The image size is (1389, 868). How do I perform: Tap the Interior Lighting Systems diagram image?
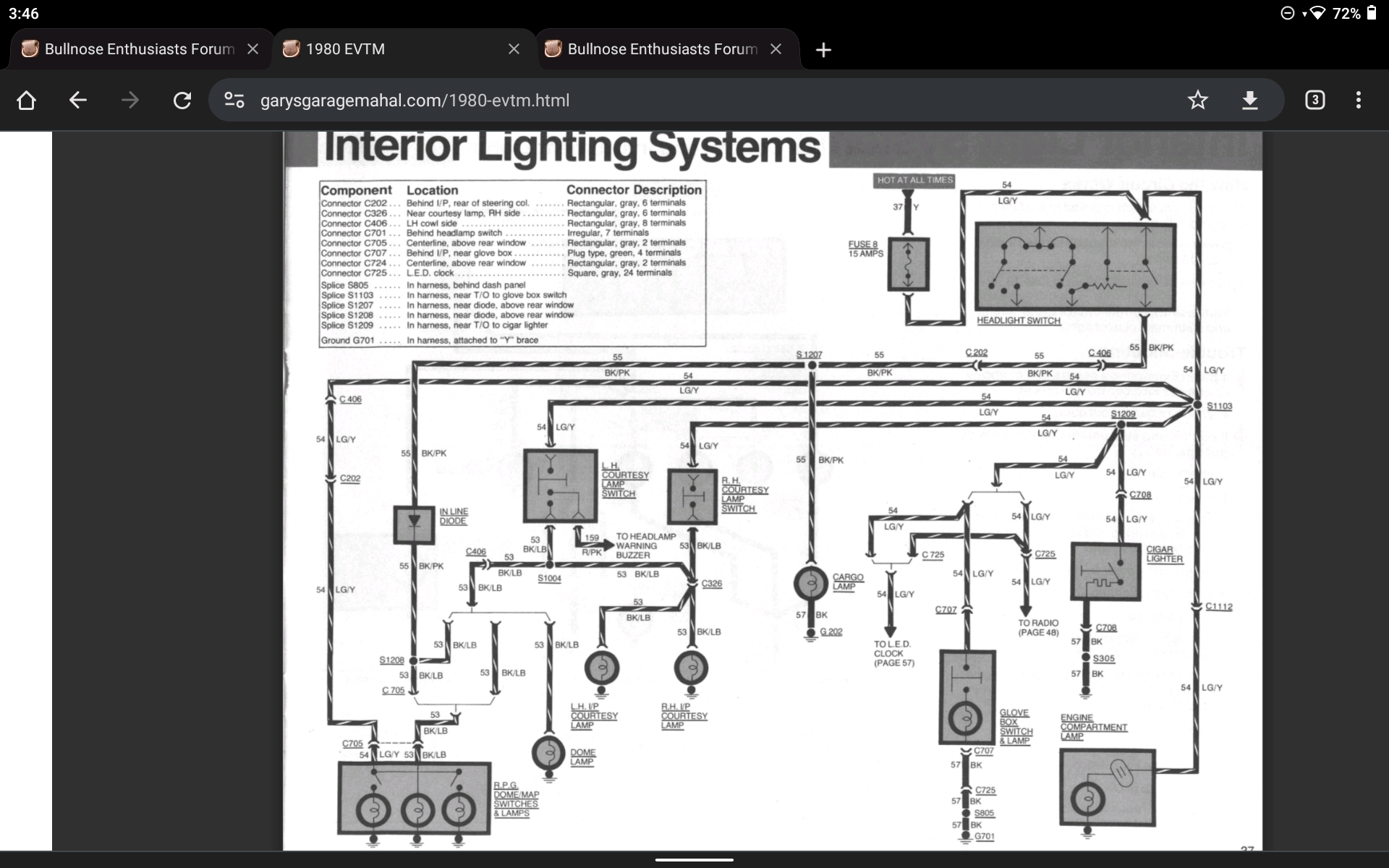point(772,492)
